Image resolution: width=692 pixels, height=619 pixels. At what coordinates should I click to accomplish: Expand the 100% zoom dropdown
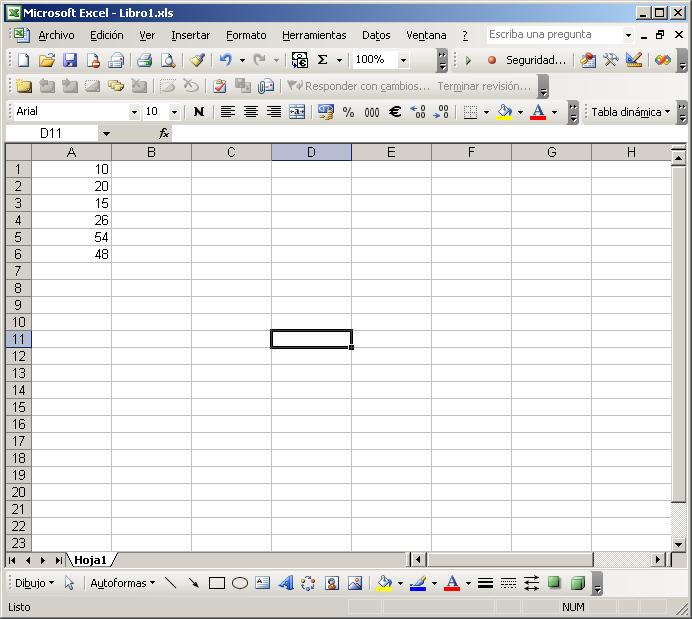[403, 60]
